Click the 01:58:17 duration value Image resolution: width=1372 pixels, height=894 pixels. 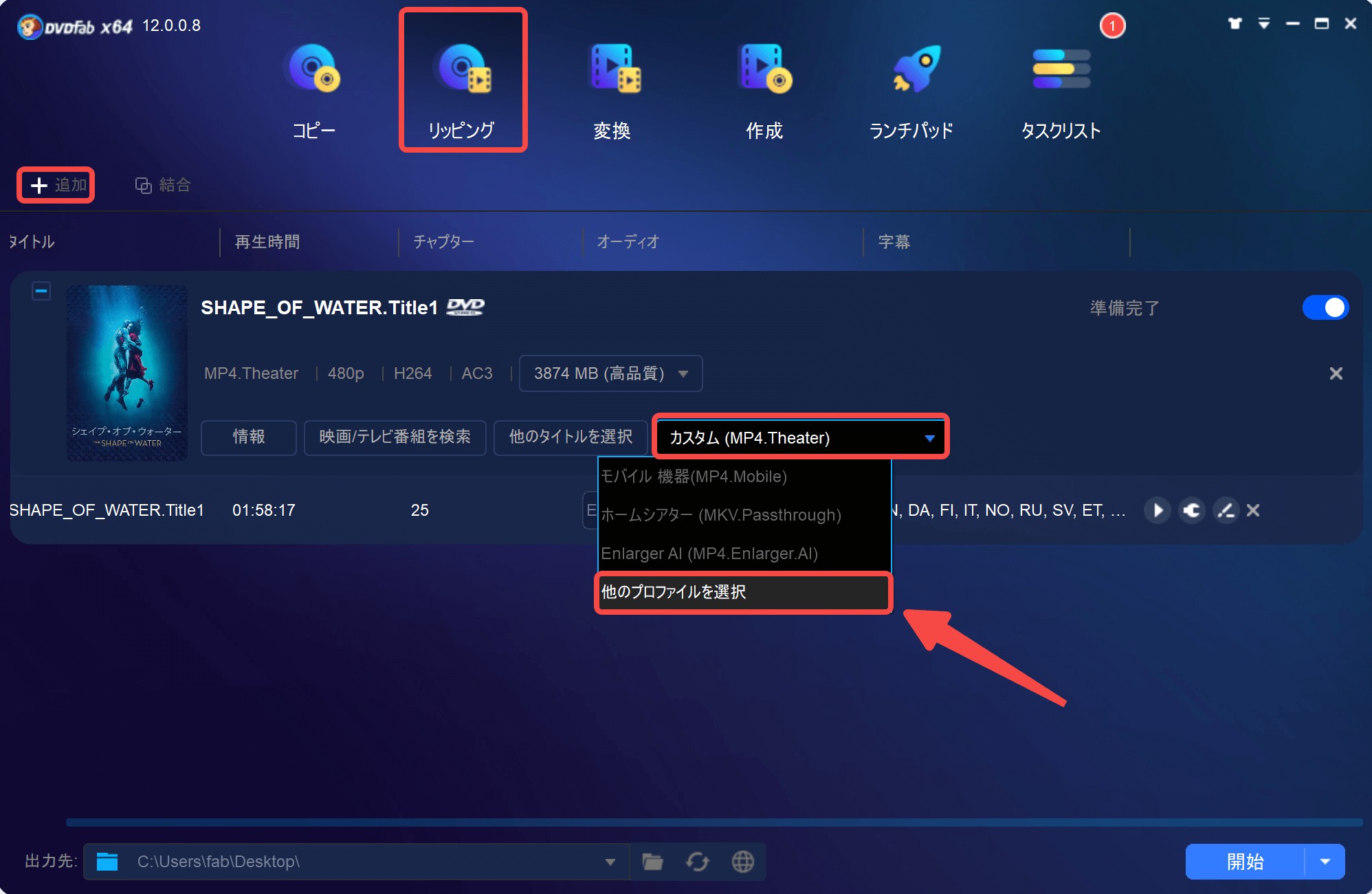tap(264, 510)
